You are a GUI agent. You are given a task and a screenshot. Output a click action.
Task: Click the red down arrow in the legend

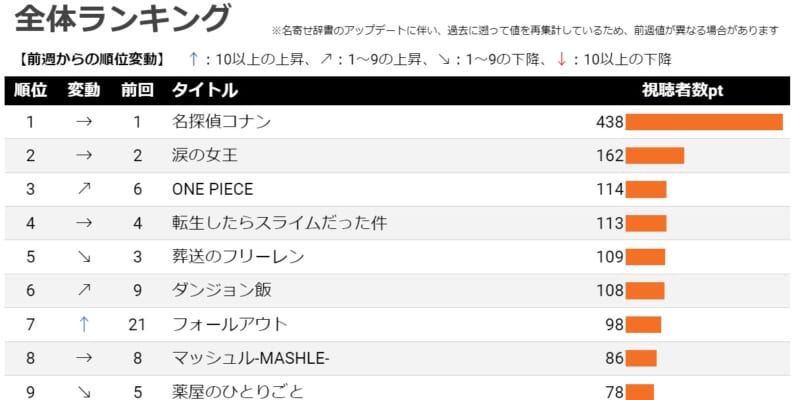coord(562,60)
